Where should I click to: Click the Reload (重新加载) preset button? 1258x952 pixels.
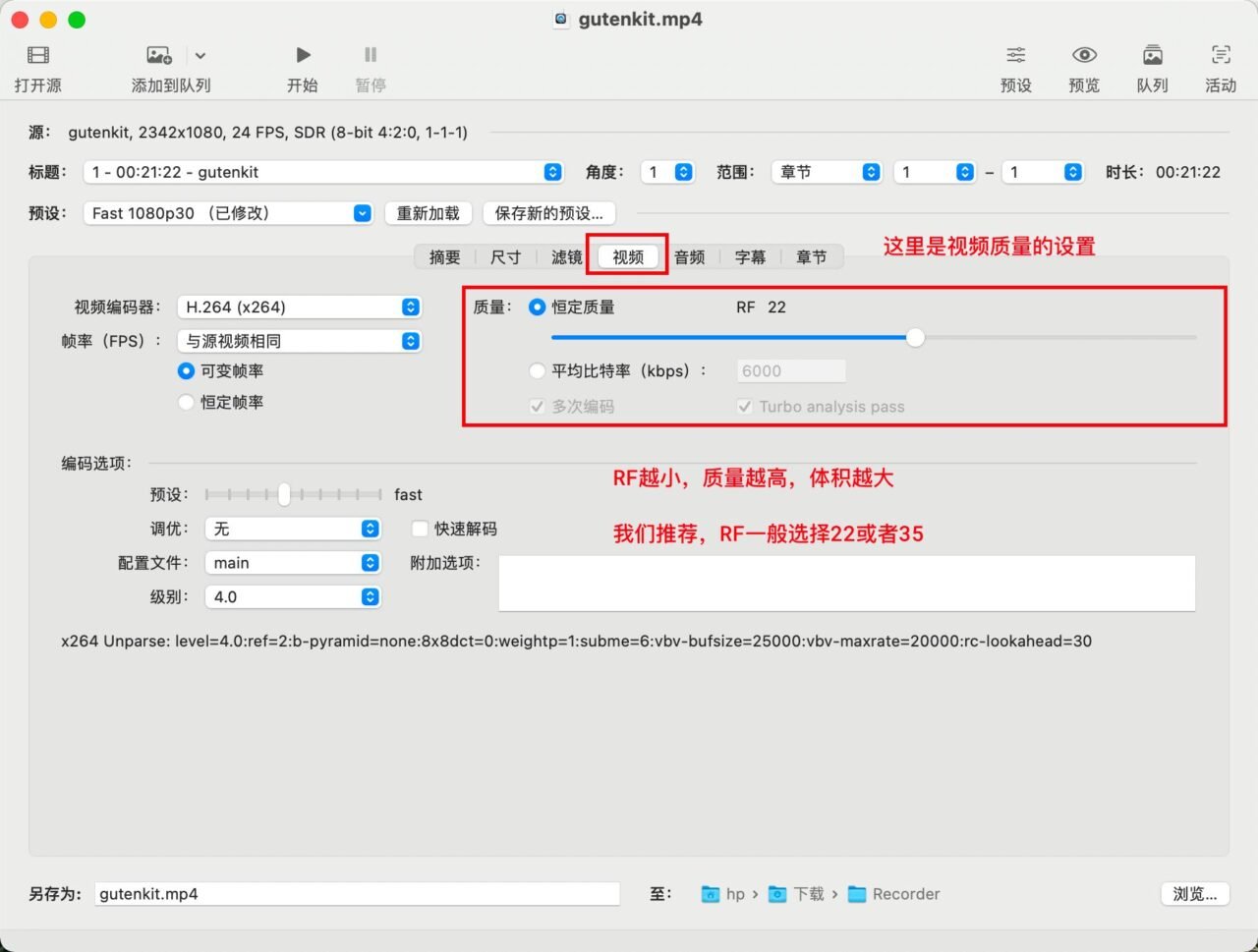coord(428,213)
